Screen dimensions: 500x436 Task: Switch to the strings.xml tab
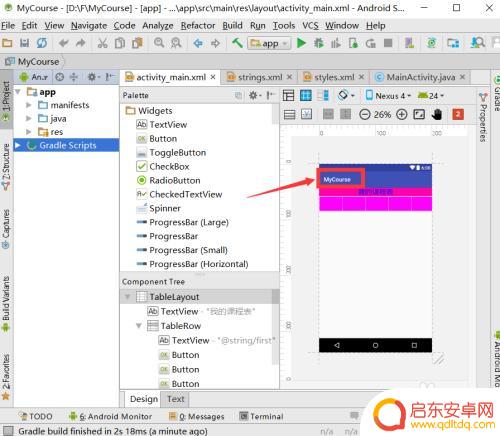click(260, 77)
